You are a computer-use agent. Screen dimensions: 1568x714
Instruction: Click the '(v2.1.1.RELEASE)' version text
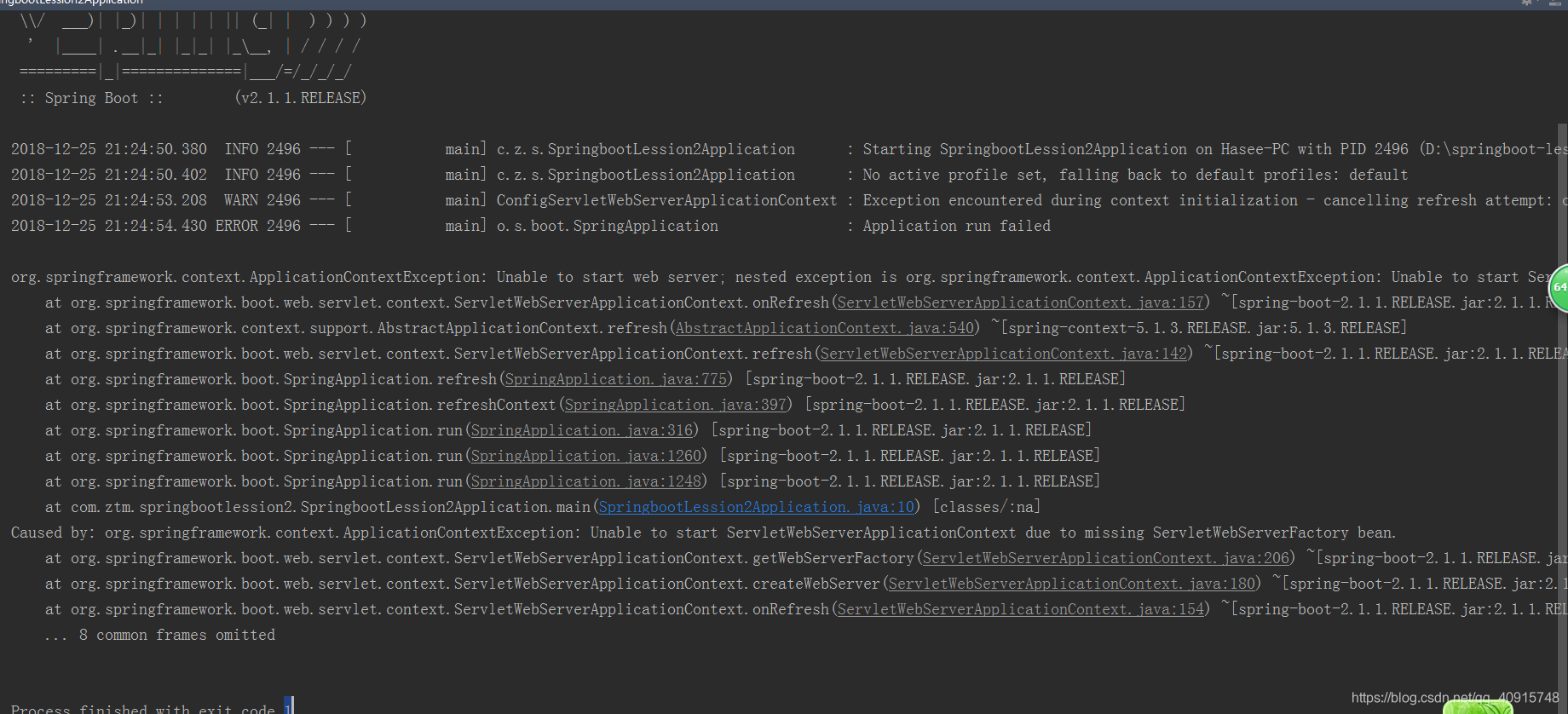pyautogui.click(x=300, y=98)
